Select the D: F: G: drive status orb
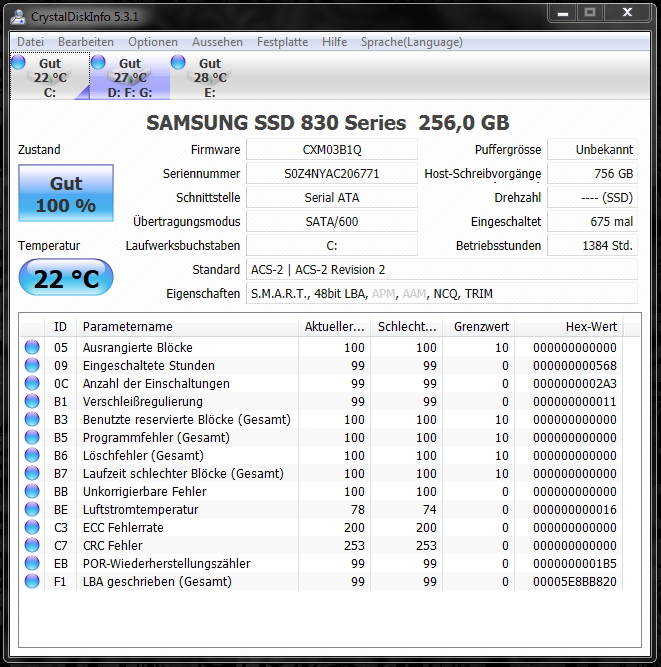 pos(98,62)
